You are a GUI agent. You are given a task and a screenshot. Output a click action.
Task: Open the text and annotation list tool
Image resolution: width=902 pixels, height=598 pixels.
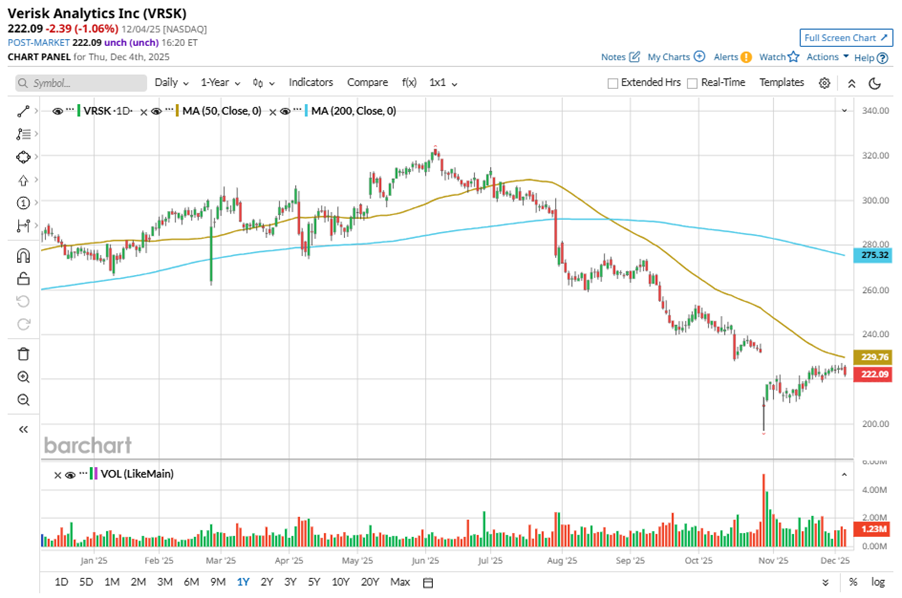point(23,134)
